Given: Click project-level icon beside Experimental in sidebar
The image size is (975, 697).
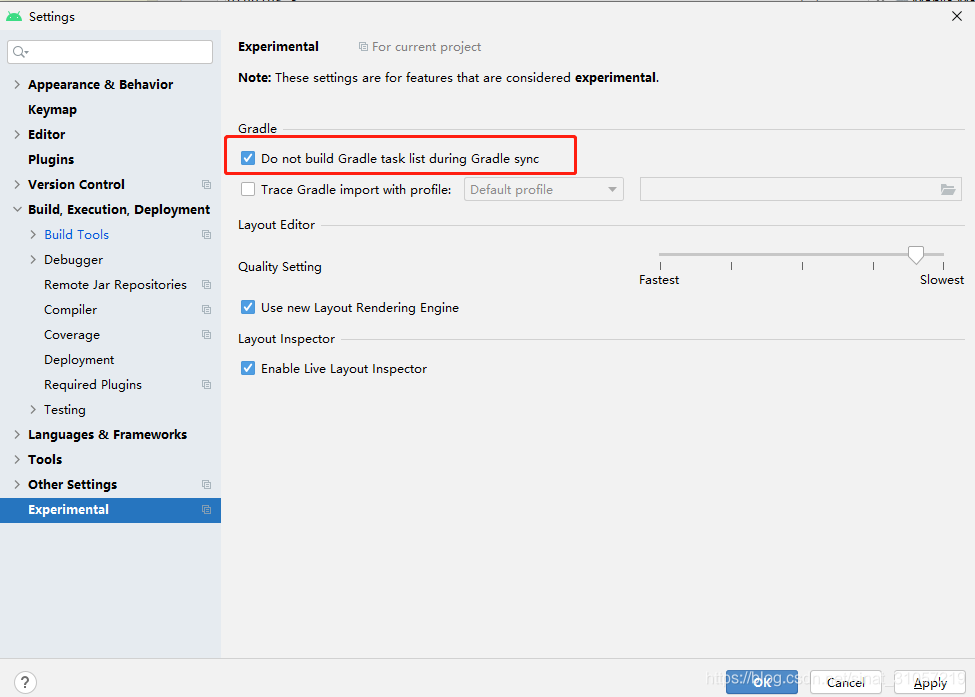Looking at the screenshot, I should tap(206, 510).
